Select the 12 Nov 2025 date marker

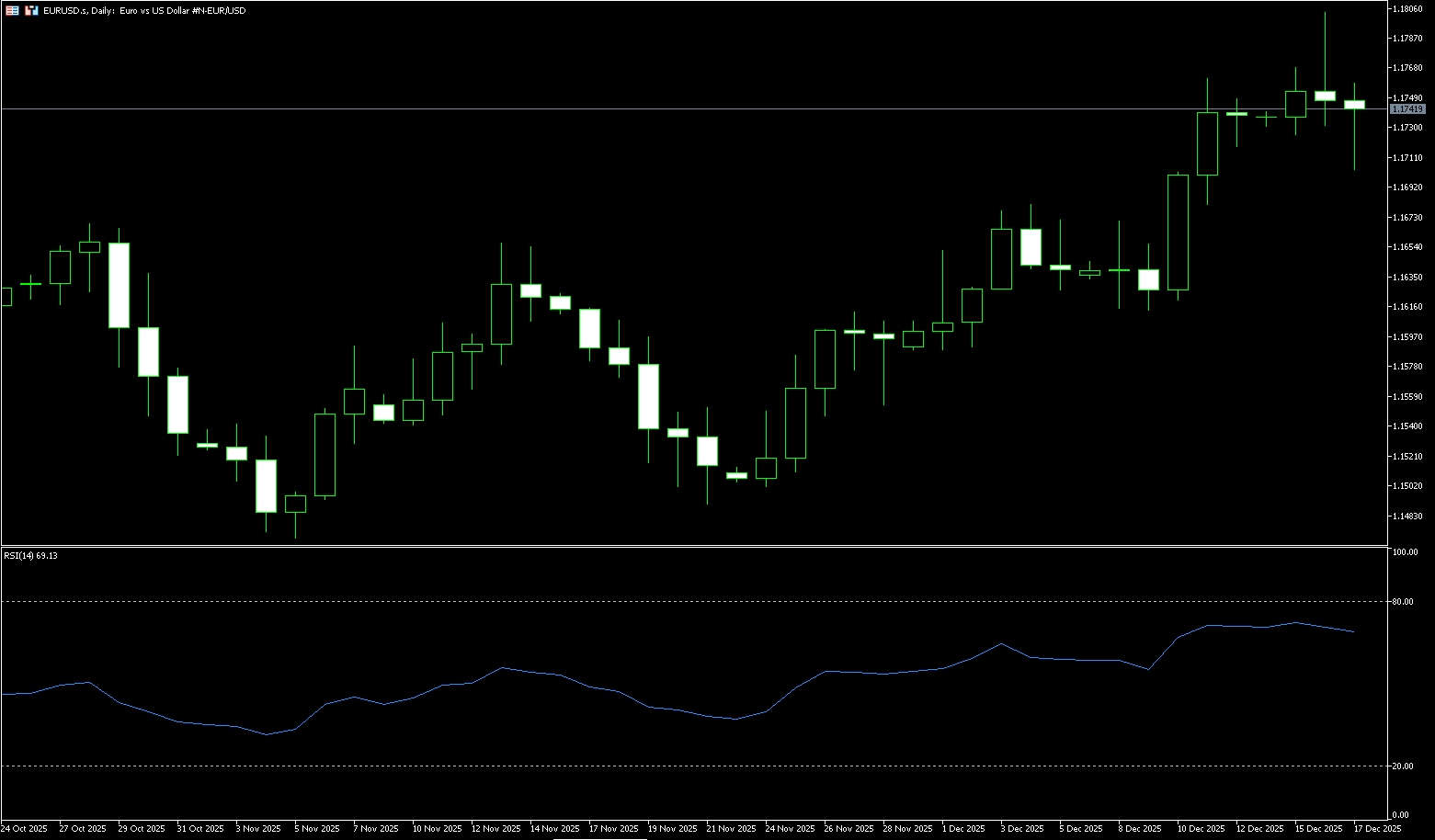495,829
